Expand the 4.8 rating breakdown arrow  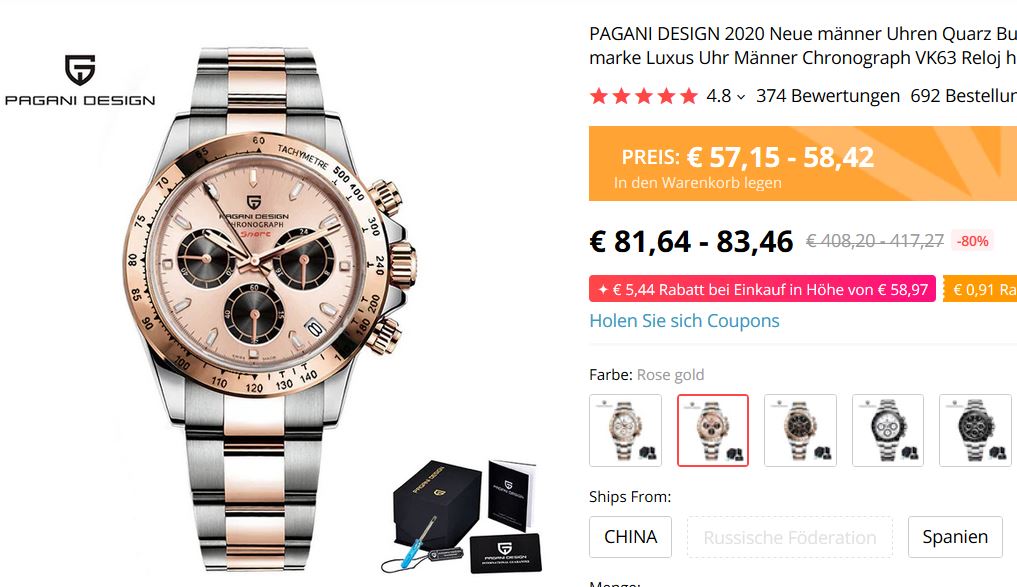[741, 97]
